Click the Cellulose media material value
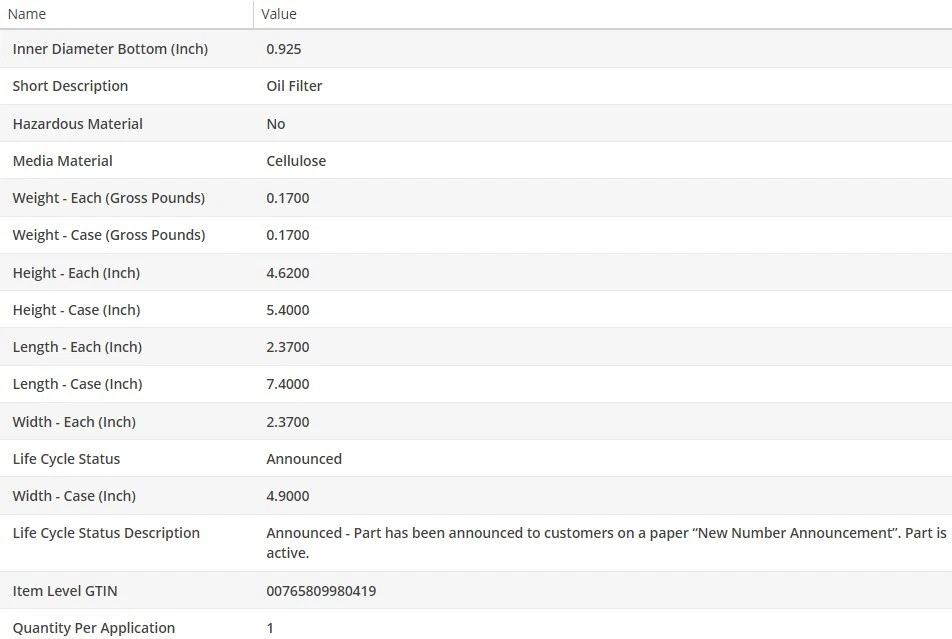Screen dimensions: 952x639 pos(296,161)
